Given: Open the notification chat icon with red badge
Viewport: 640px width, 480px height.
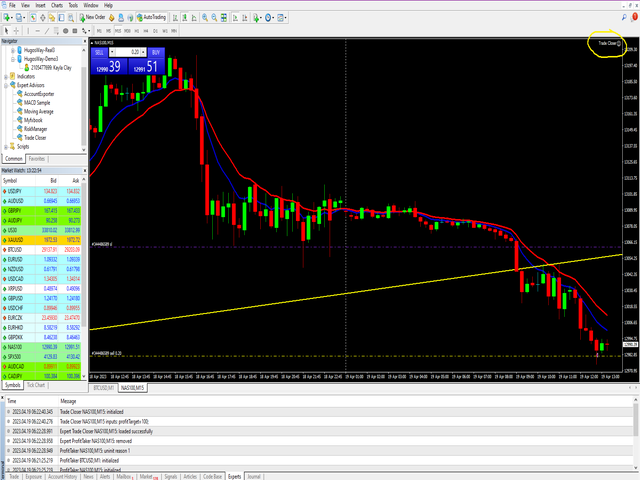Looking at the screenshot, I should [634, 17].
